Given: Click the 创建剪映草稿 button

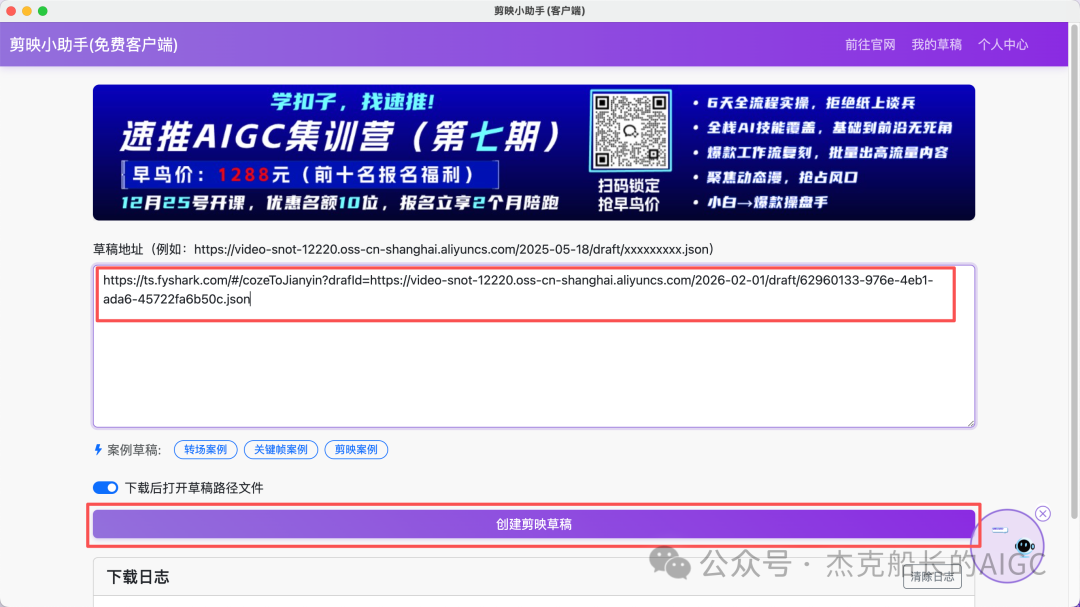Looking at the screenshot, I should point(534,524).
